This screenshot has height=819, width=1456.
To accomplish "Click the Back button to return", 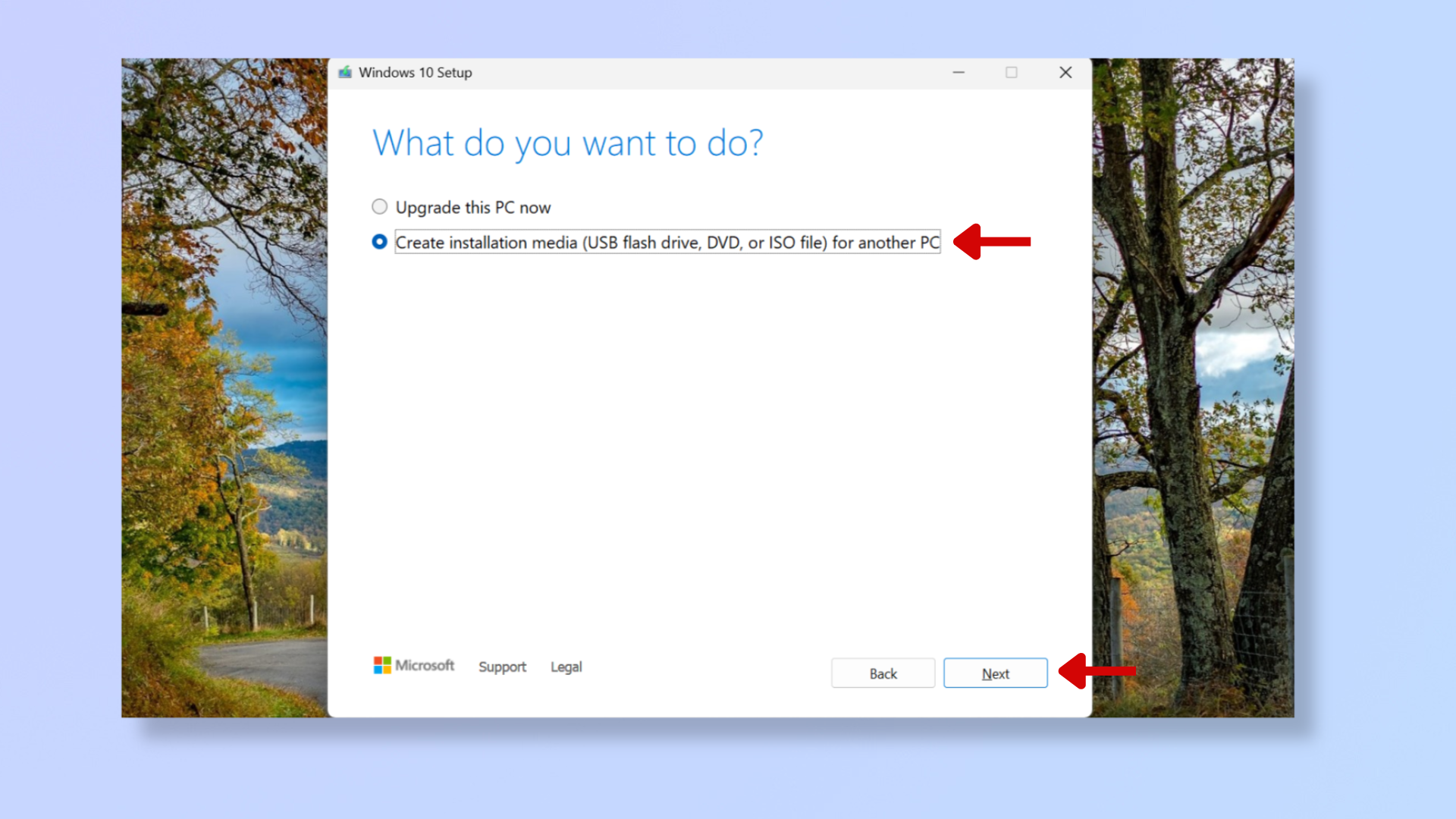I will pos(882,674).
